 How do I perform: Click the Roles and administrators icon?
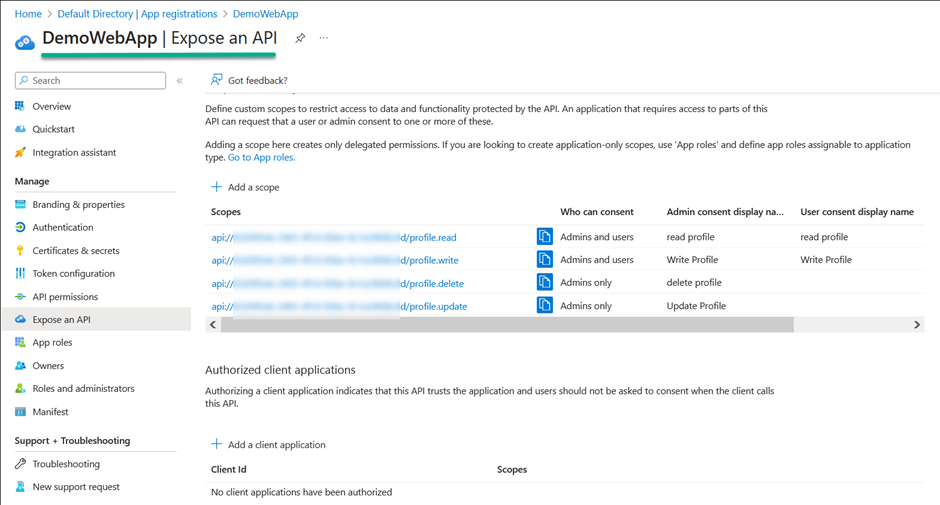(x=20, y=388)
